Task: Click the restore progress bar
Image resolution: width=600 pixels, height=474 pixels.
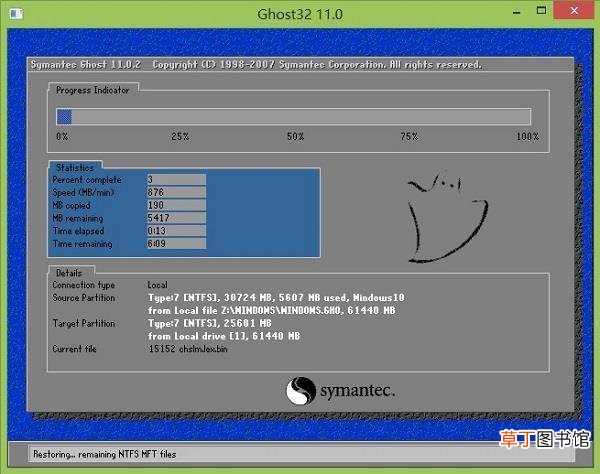Action: [x=293, y=117]
